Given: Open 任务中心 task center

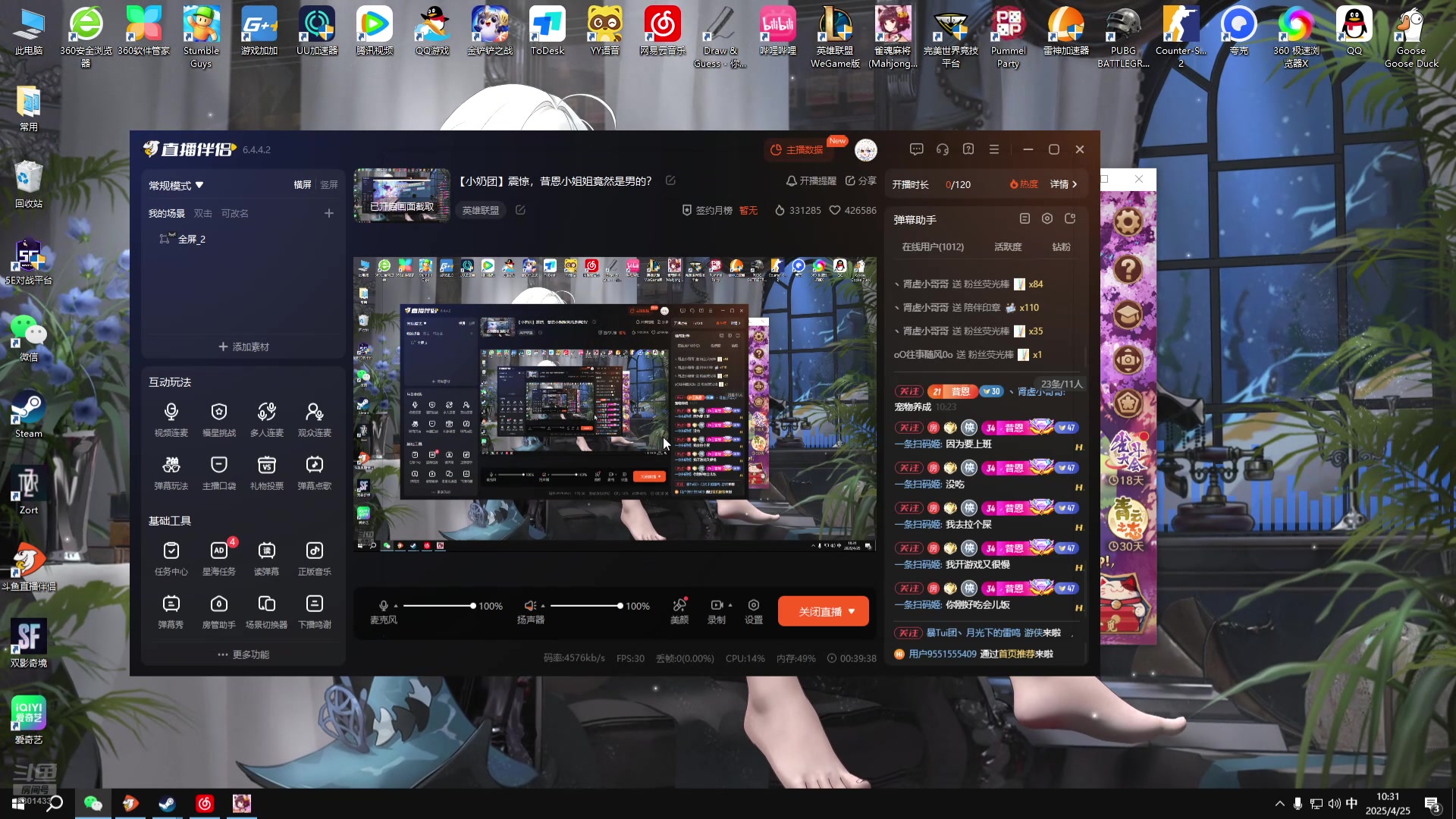Looking at the screenshot, I should (x=171, y=558).
